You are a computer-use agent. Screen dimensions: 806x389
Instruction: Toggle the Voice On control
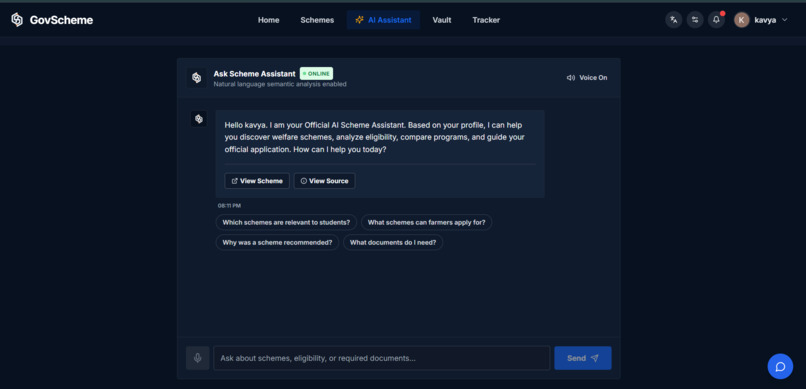point(587,78)
